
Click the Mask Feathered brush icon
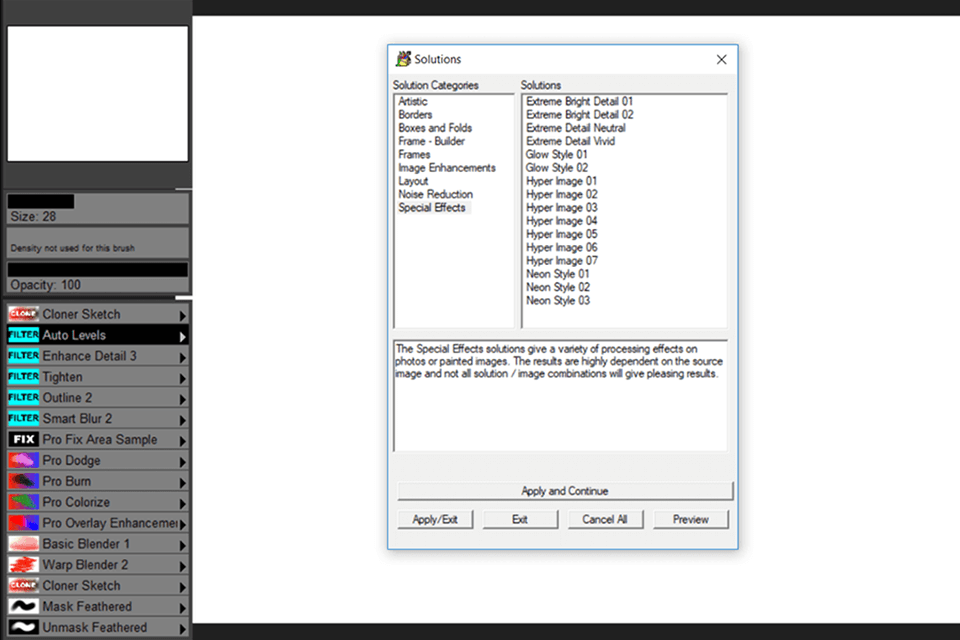tap(23, 606)
